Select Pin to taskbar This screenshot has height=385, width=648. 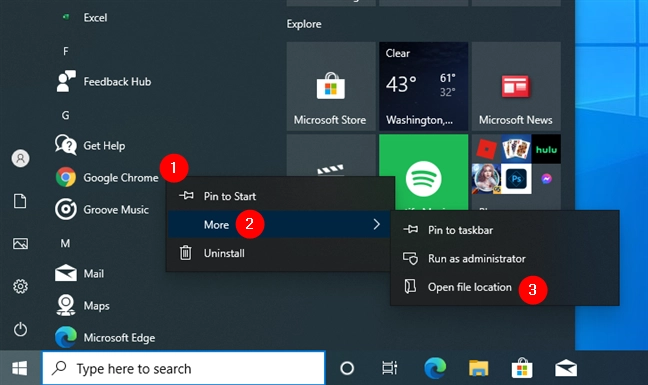coord(505,230)
